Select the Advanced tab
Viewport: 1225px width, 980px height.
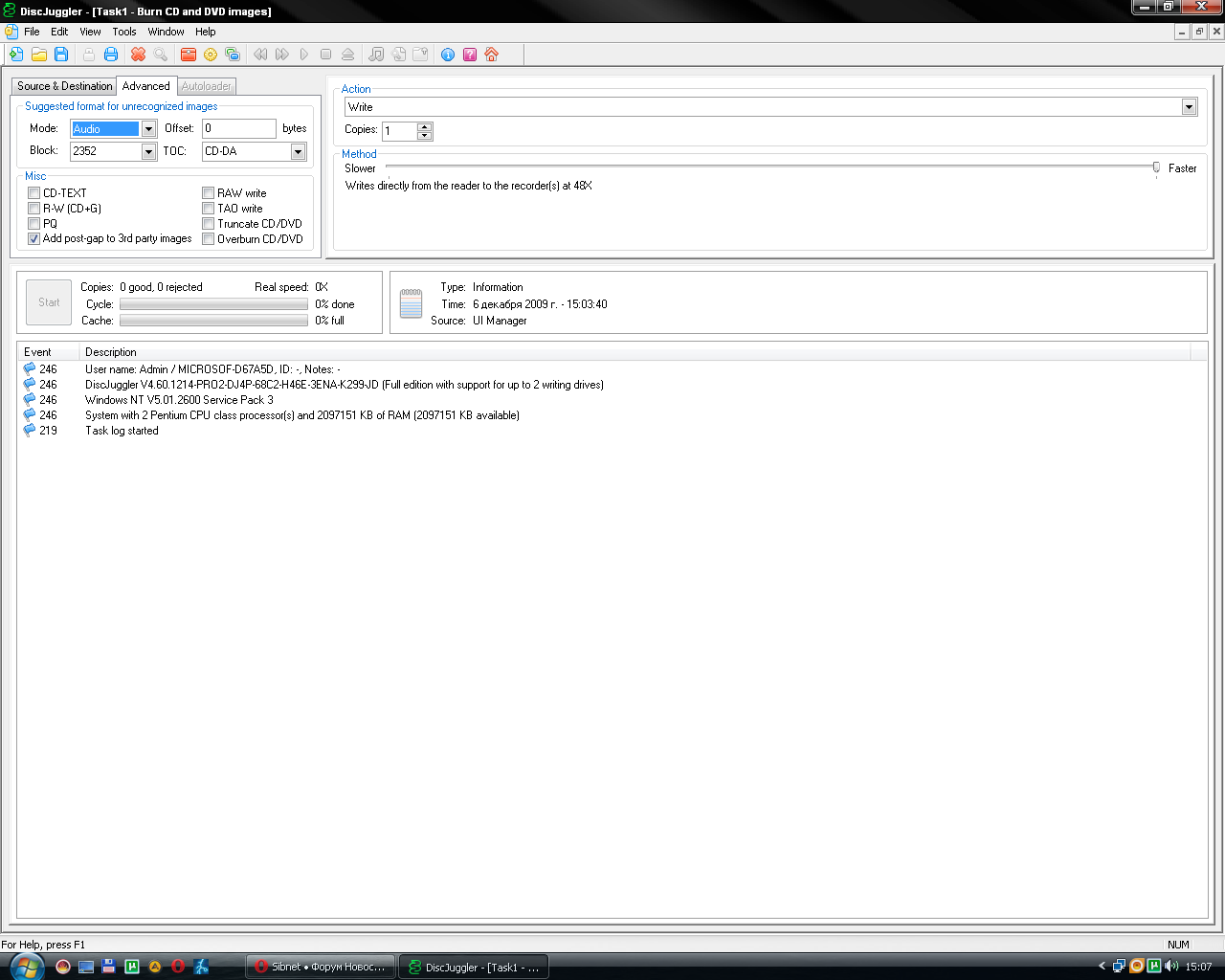[x=146, y=86]
